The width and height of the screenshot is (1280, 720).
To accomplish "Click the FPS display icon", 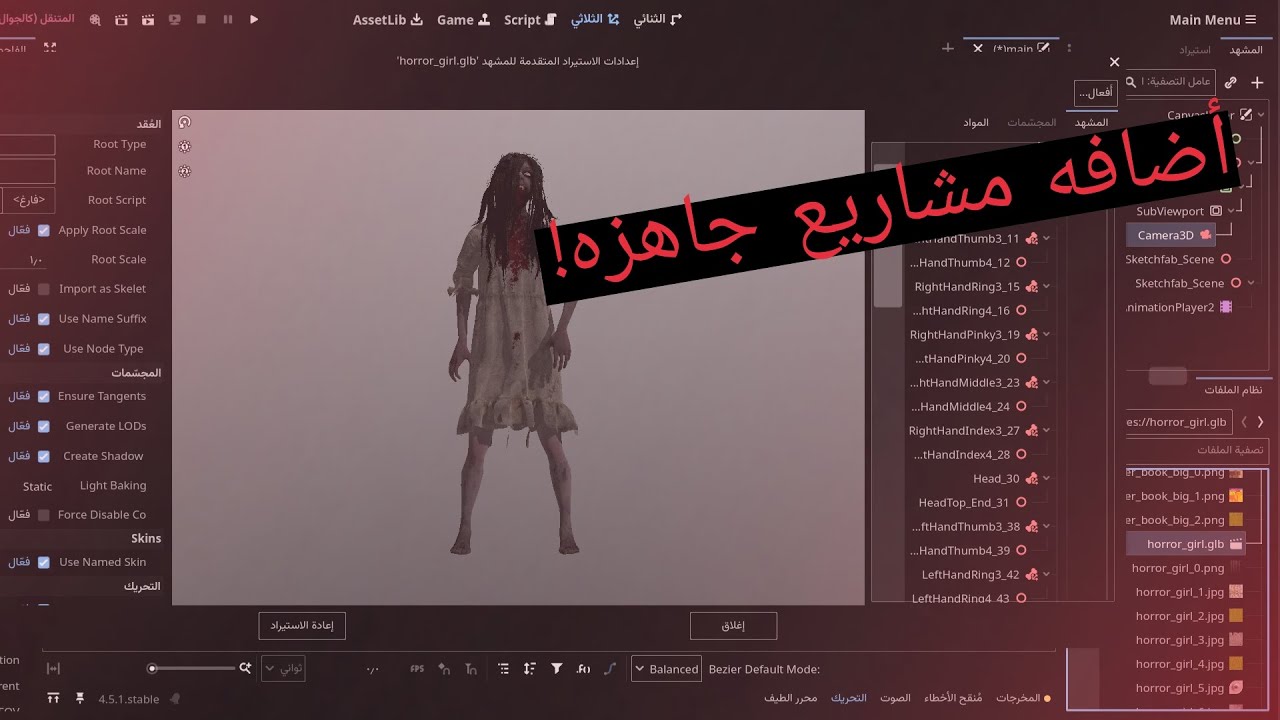I will pyautogui.click(x=417, y=669).
